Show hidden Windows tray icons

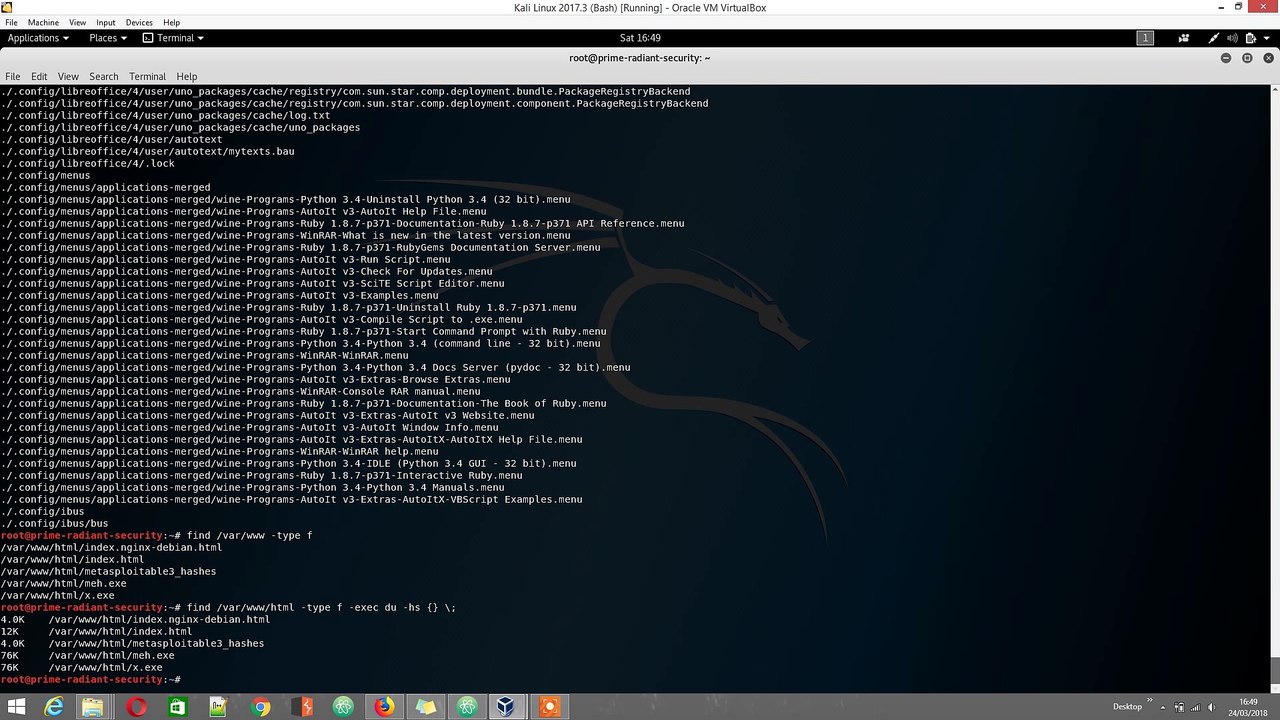(1162, 707)
